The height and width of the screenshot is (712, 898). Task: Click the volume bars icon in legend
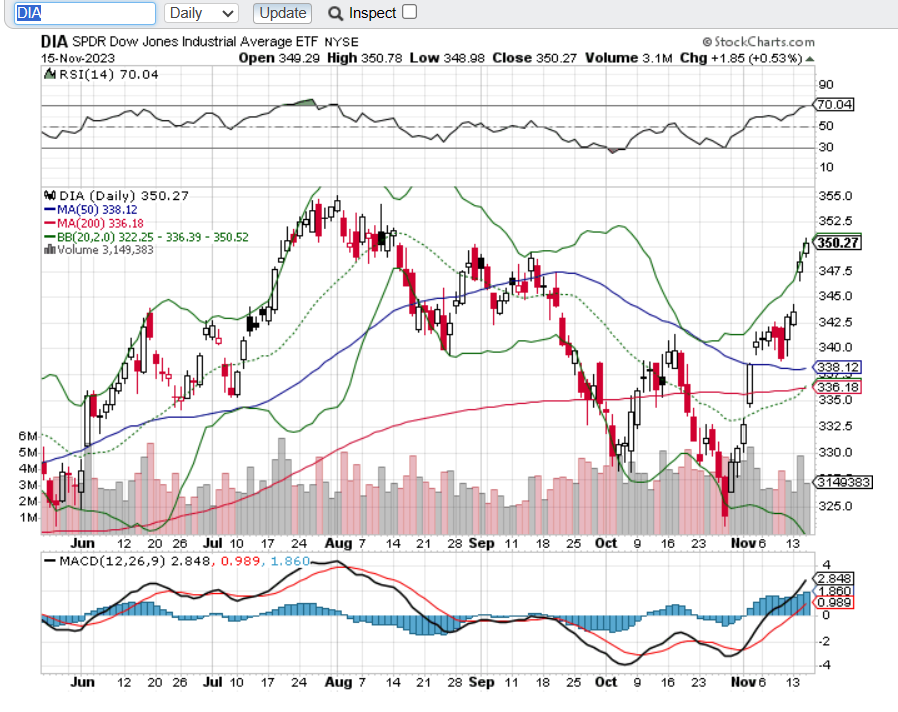point(47,251)
